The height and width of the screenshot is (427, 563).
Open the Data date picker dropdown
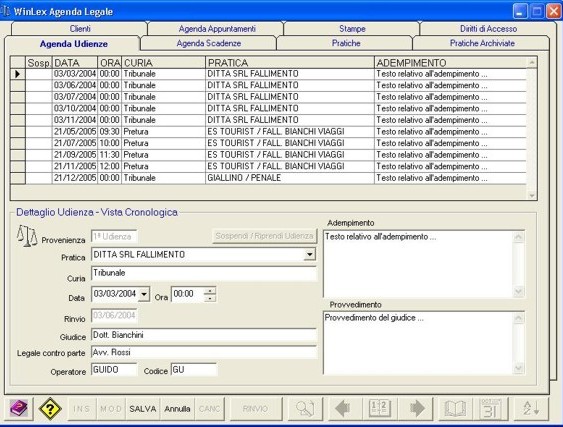pyautogui.click(x=144, y=294)
